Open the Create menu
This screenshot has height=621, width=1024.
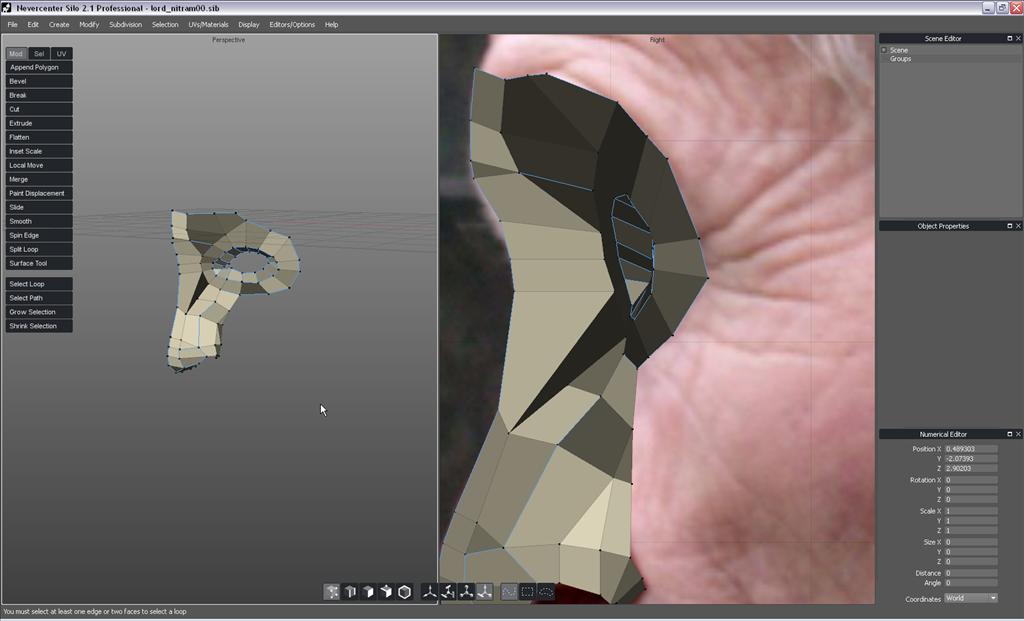(59, 25)
